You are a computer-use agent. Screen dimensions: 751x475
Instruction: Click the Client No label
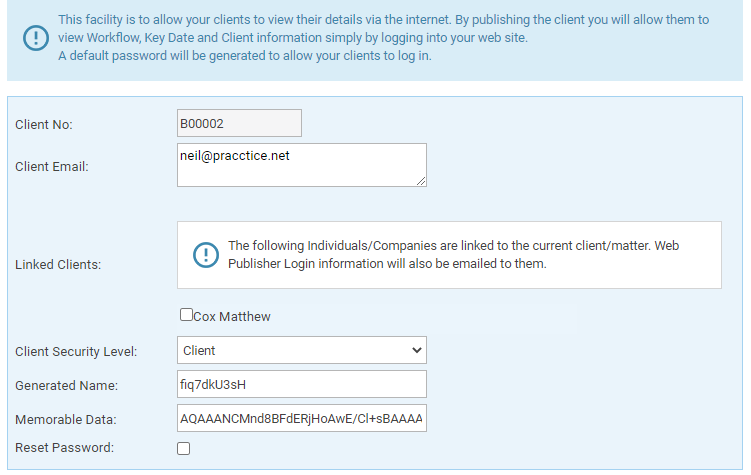click(x=44, y=124)
